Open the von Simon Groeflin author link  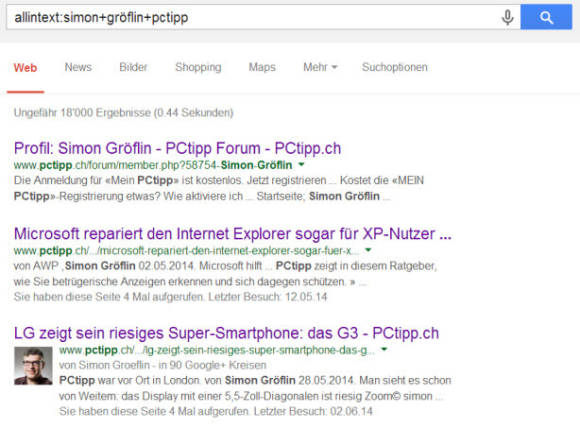pos(104,365)
